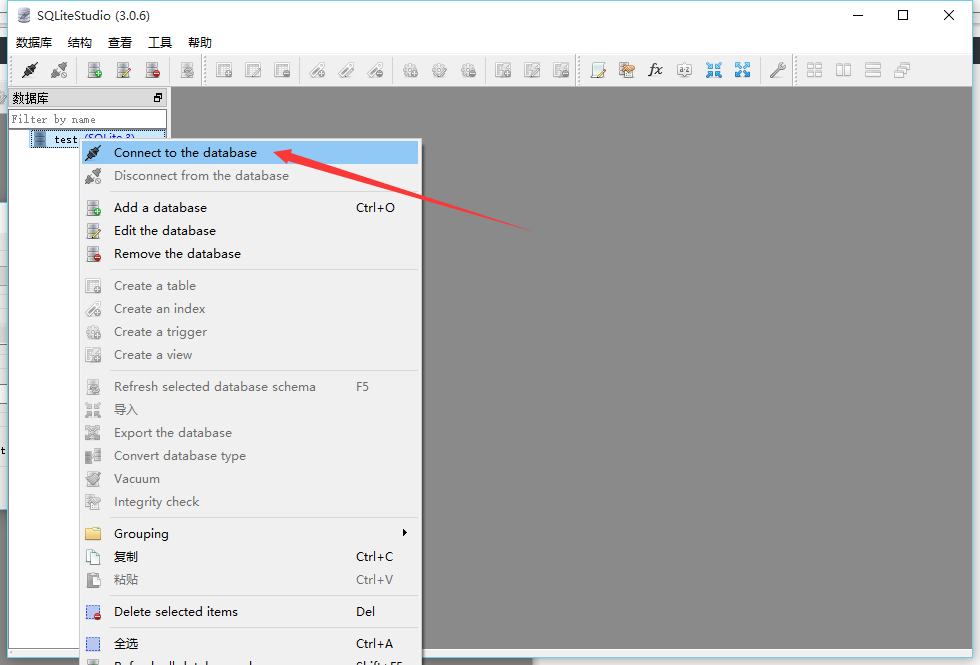Click the toolbar Remove database icon with red minus
This screenshot has height=665, width=980.
point(152,70)
